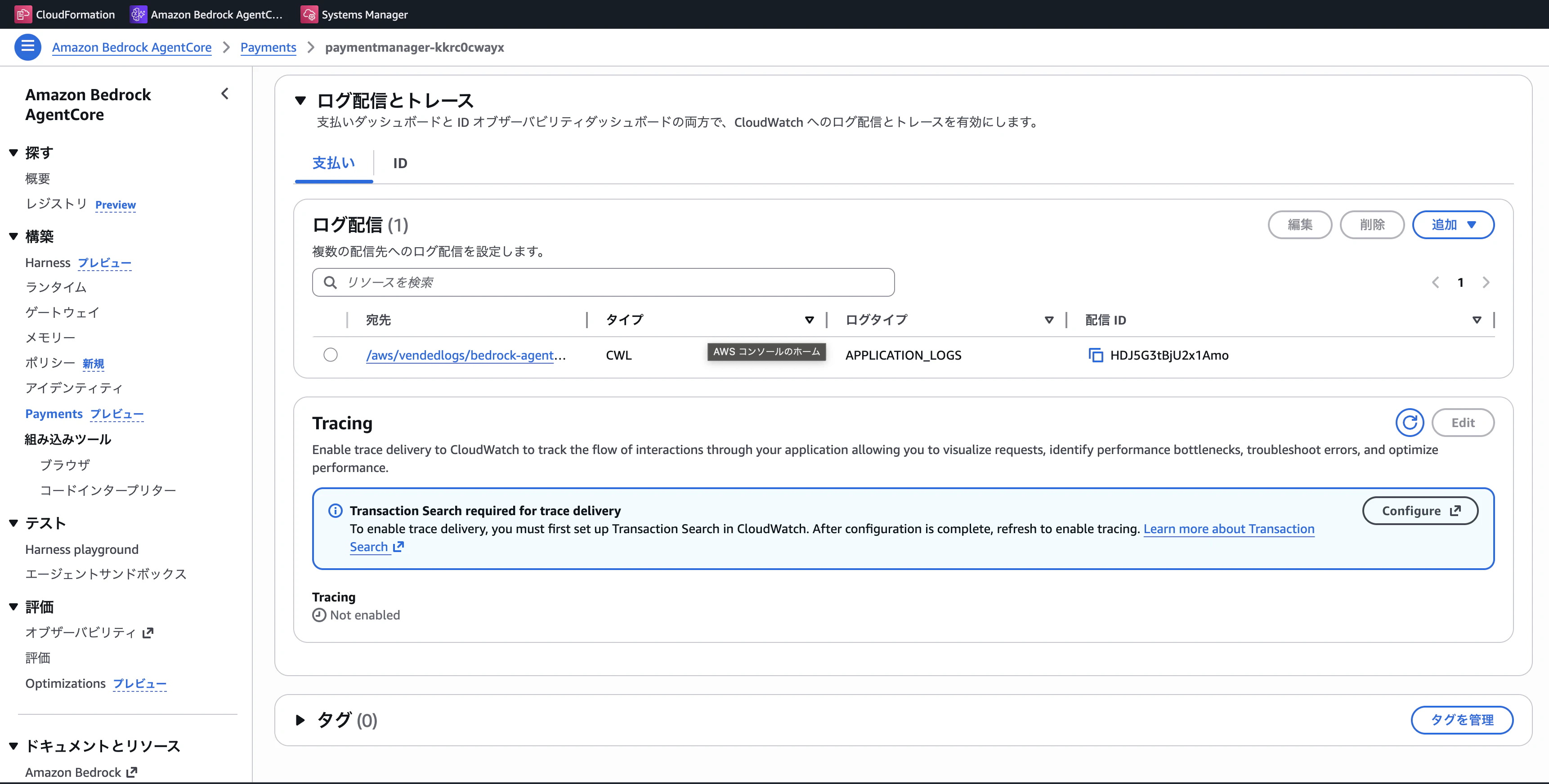Click the APPLICATION_LOGS cell
This screenshot has height=784, width=1549.
(x=903, y=355)
